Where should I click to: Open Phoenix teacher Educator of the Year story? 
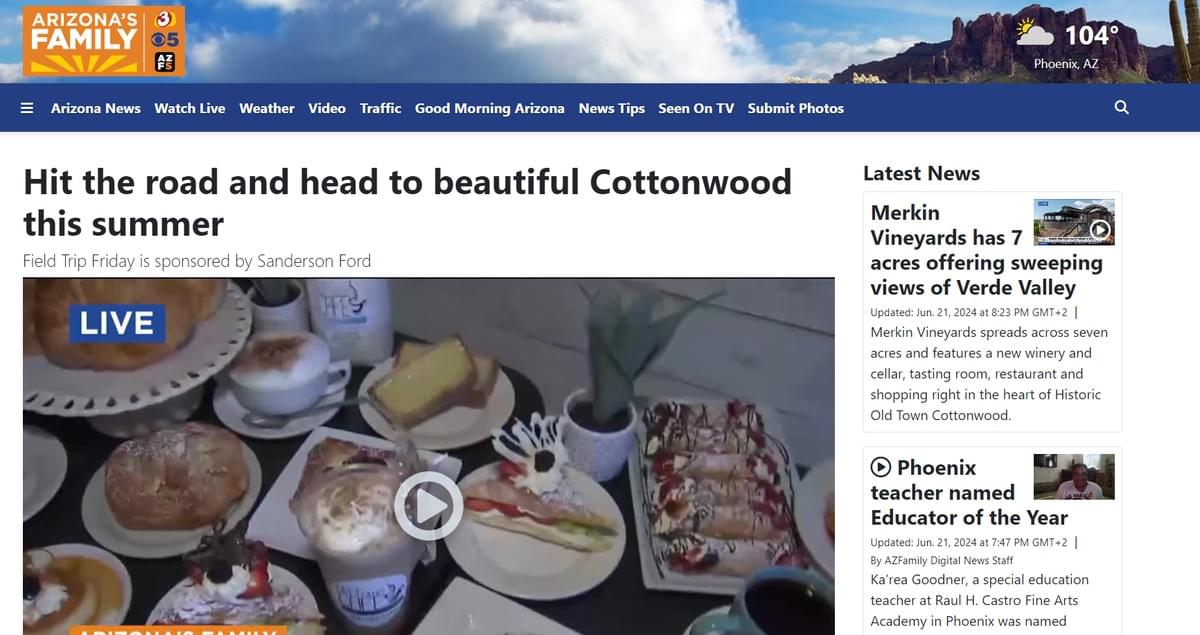point(969,492)
